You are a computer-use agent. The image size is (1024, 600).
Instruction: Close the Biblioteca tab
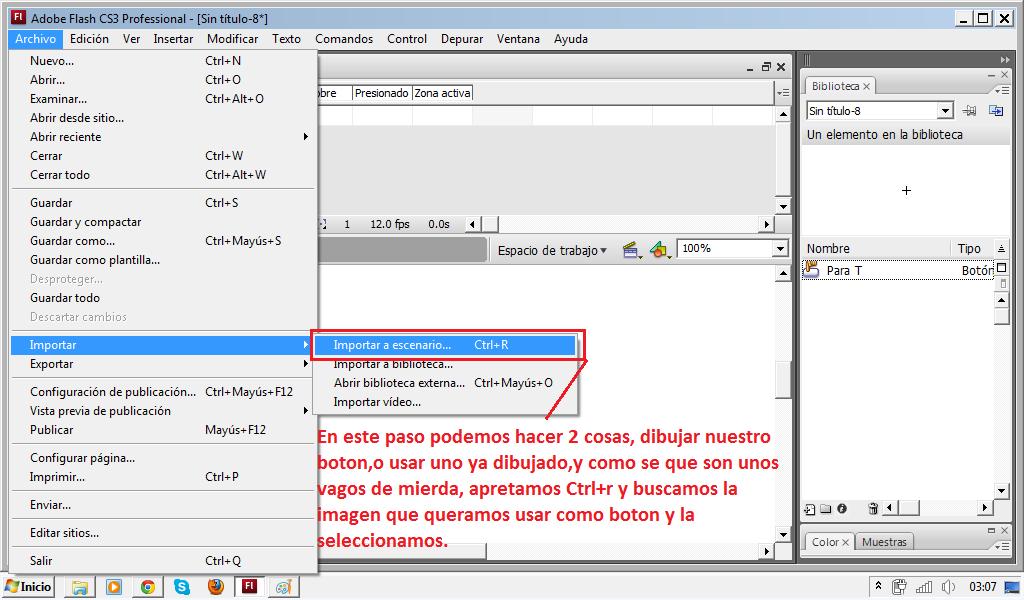point(867,86)
